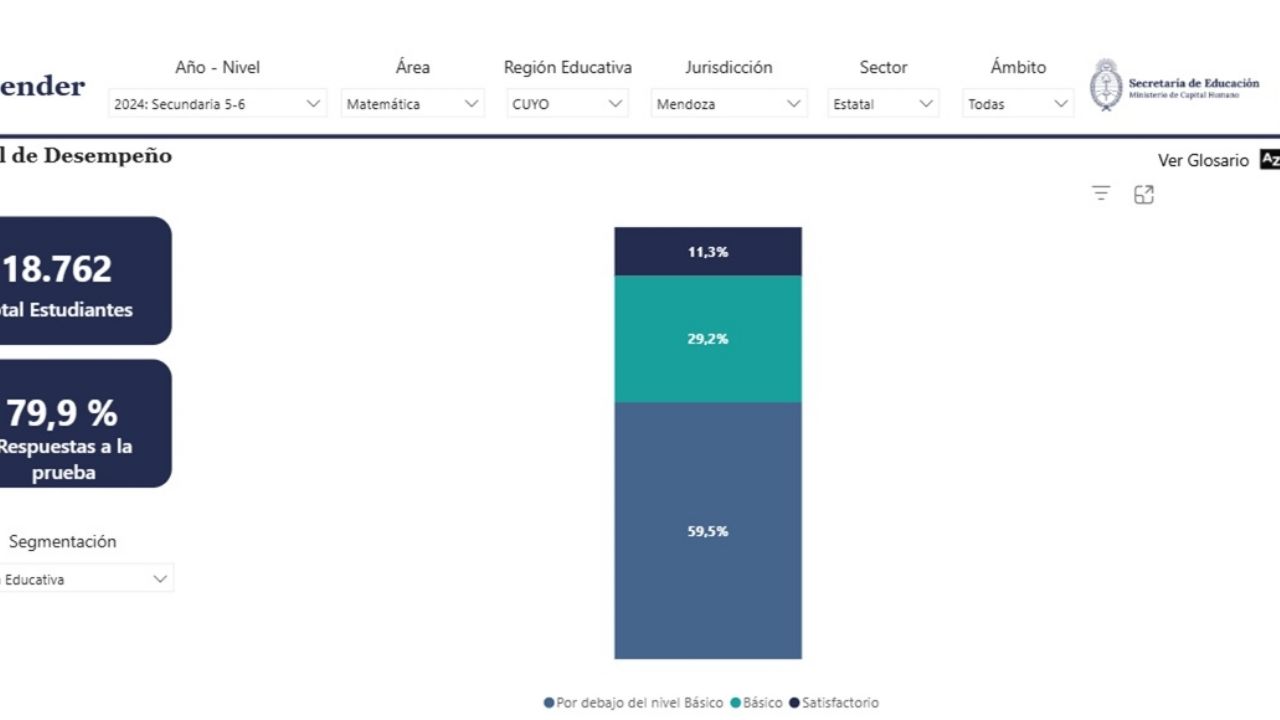
Task: Toggle the Básico legend item
Action: (757, 703)
